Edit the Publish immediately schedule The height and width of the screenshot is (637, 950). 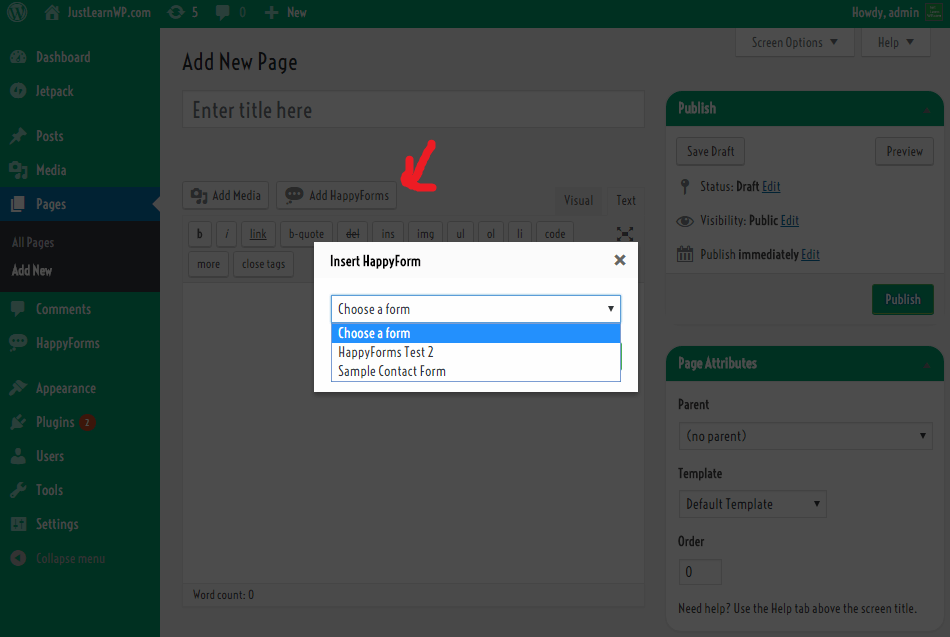pyautogui.click(x=810, y=255)
